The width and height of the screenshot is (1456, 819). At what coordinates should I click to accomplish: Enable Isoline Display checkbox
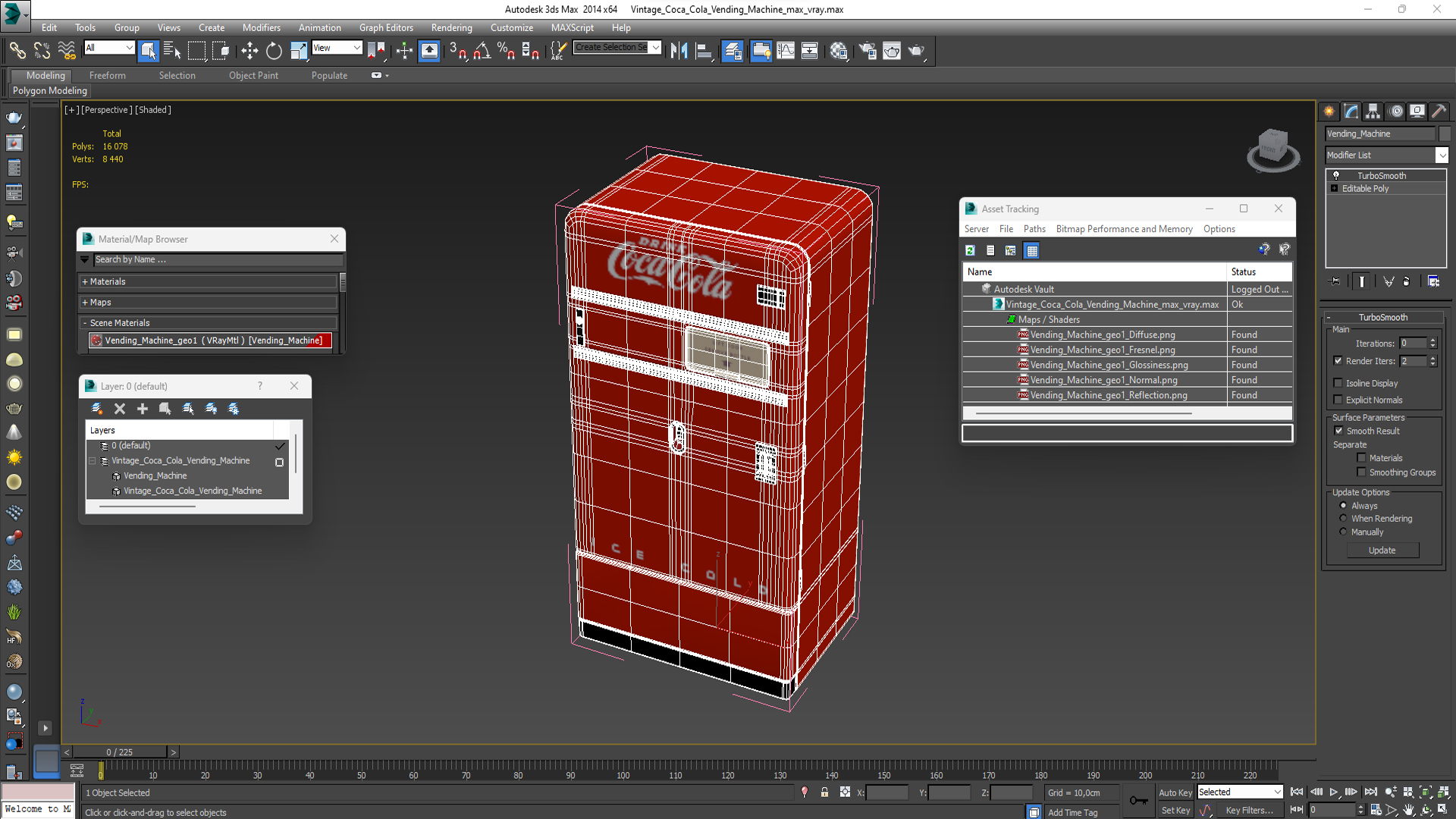click(x=1338, y=383)
